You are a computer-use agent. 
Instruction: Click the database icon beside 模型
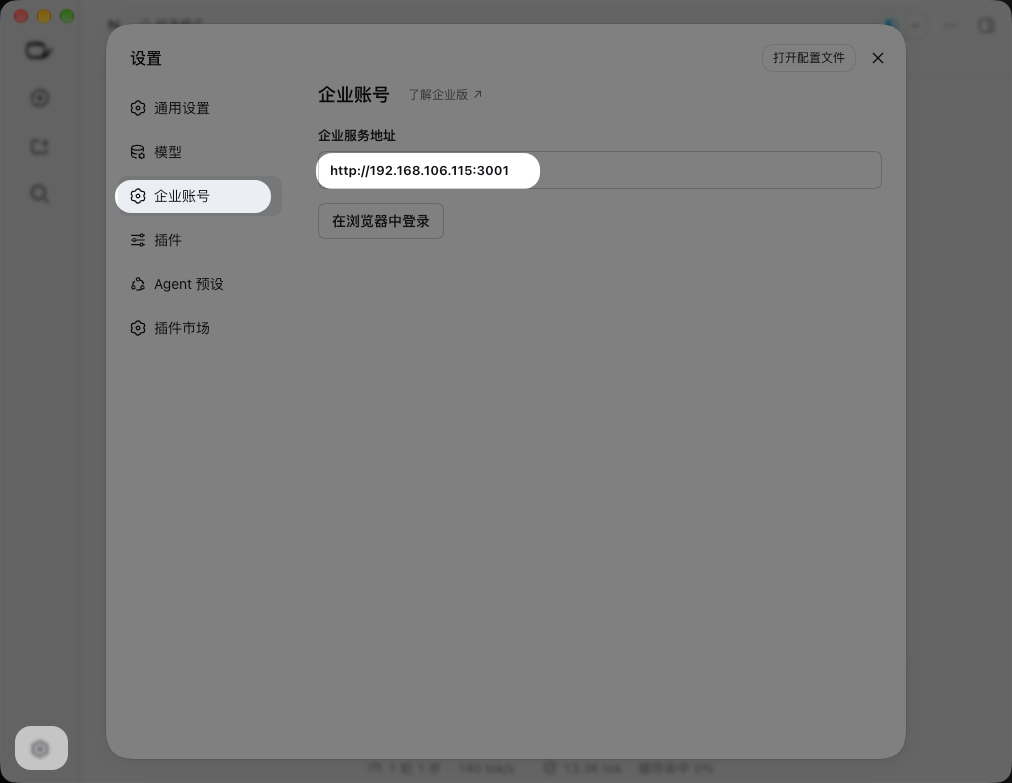(x=138, y=152)
